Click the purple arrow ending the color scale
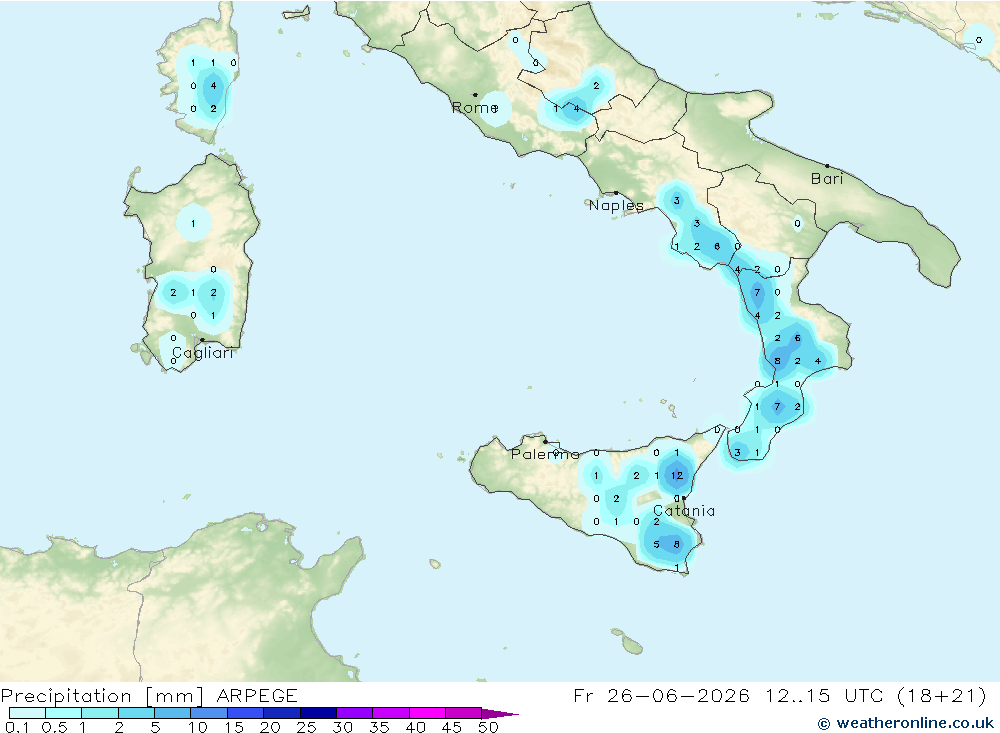1000x733 pixels. click(x=500, y=713)
